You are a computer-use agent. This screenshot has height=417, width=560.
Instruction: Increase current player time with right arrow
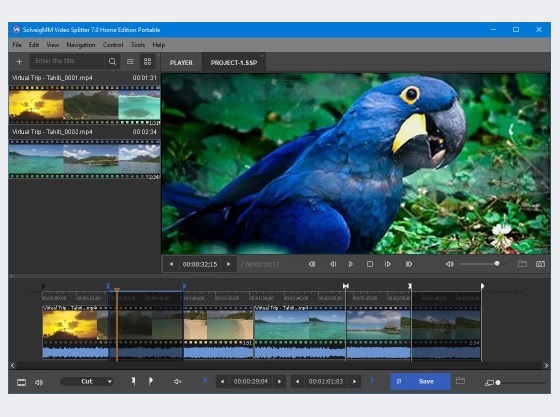point(228,264)
